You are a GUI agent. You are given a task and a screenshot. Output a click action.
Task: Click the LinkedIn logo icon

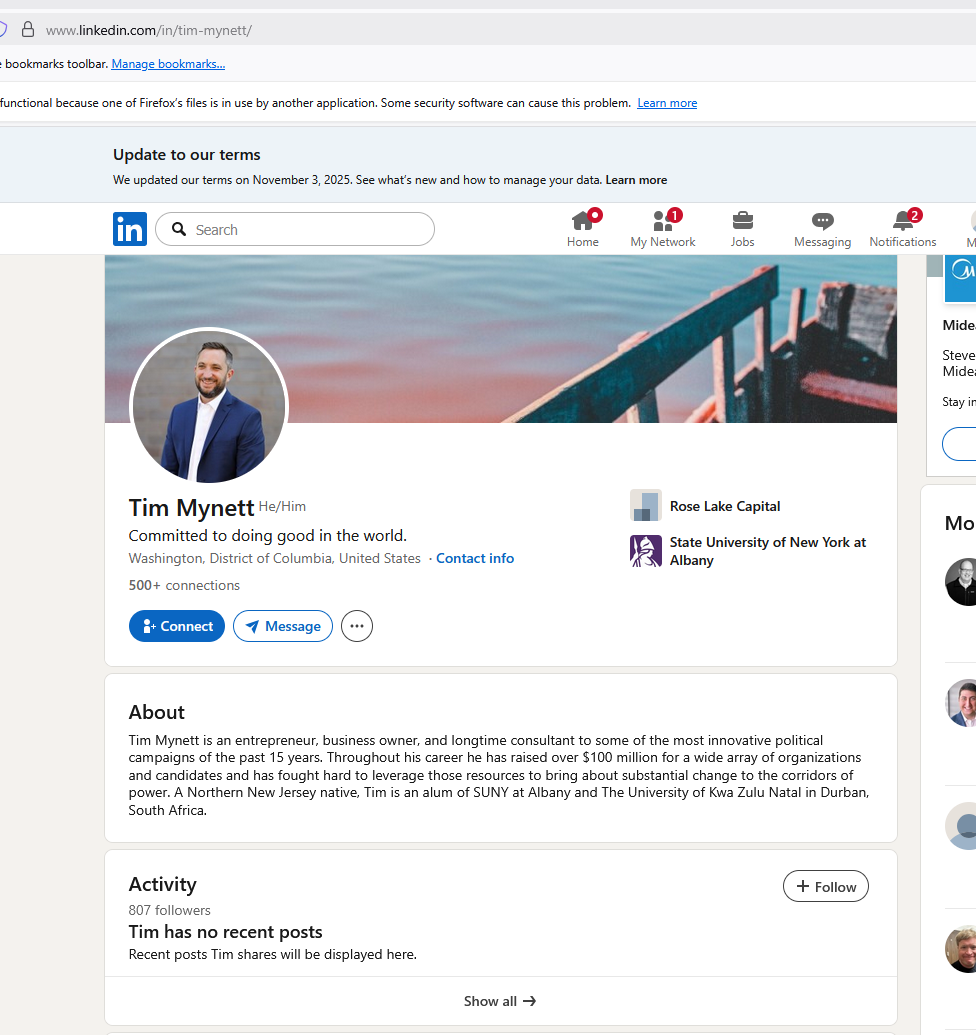click(130, 229)
